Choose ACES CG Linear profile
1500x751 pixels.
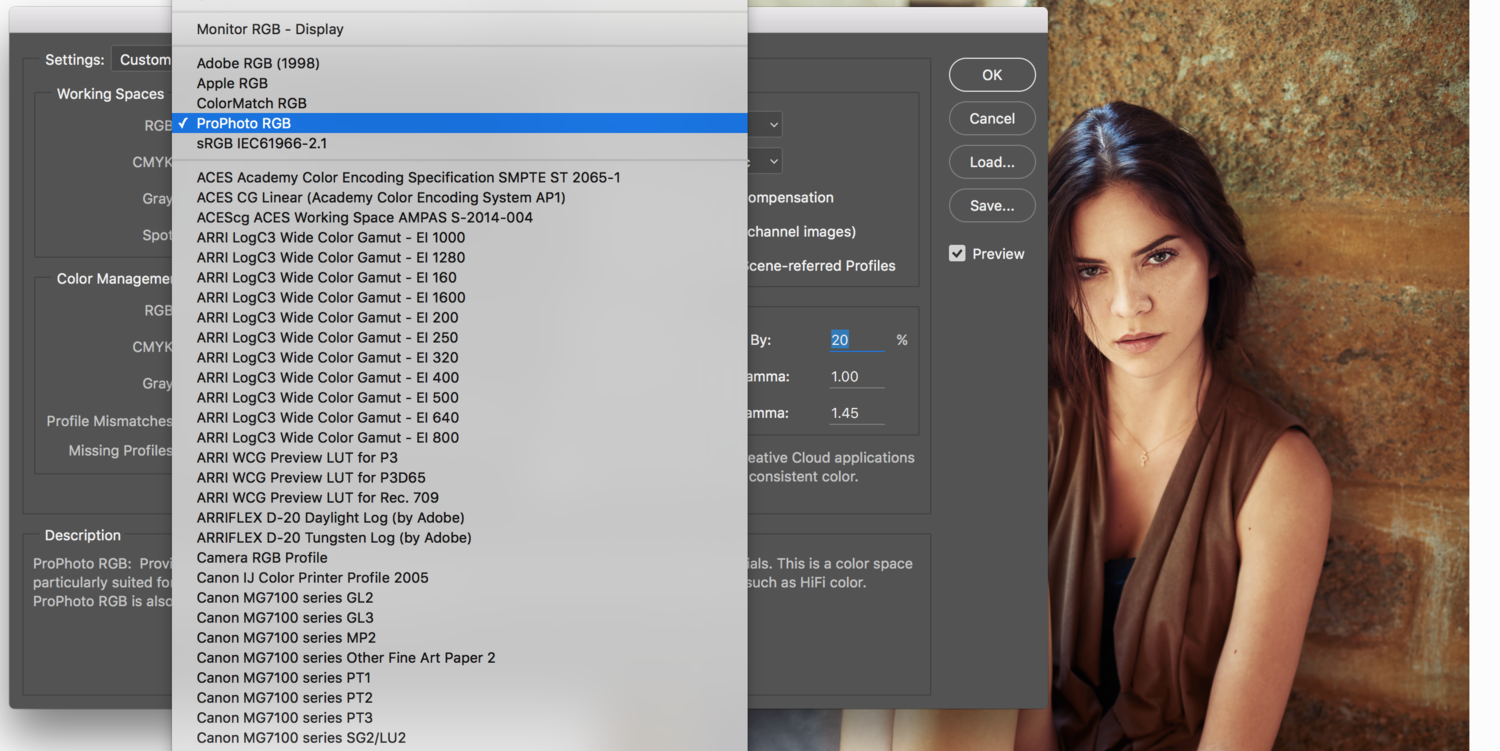381,197
